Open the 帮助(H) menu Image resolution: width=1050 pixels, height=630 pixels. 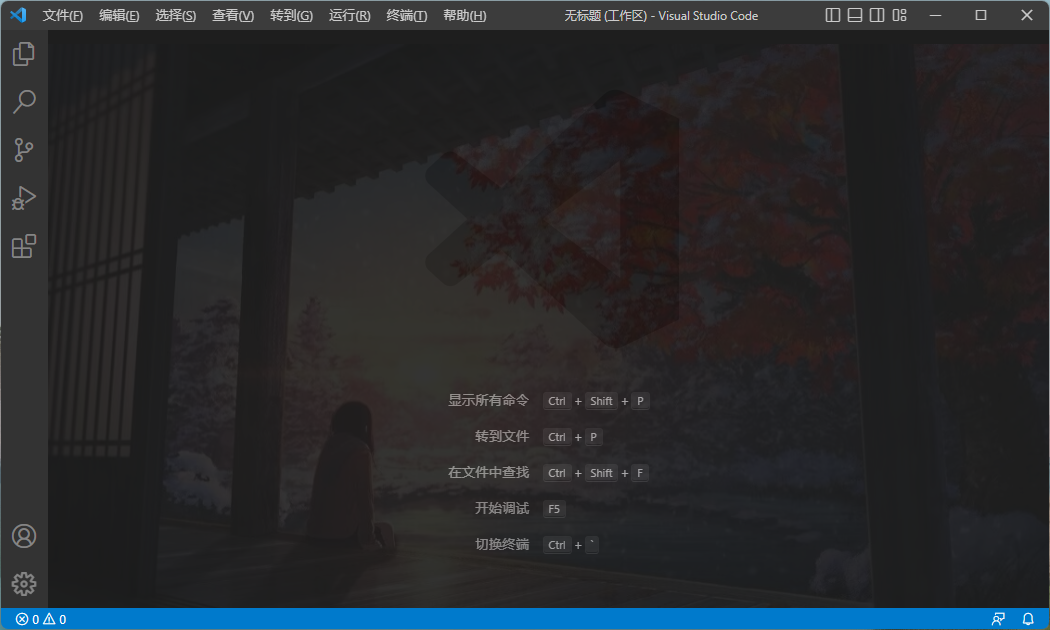[x=464, y=15]
